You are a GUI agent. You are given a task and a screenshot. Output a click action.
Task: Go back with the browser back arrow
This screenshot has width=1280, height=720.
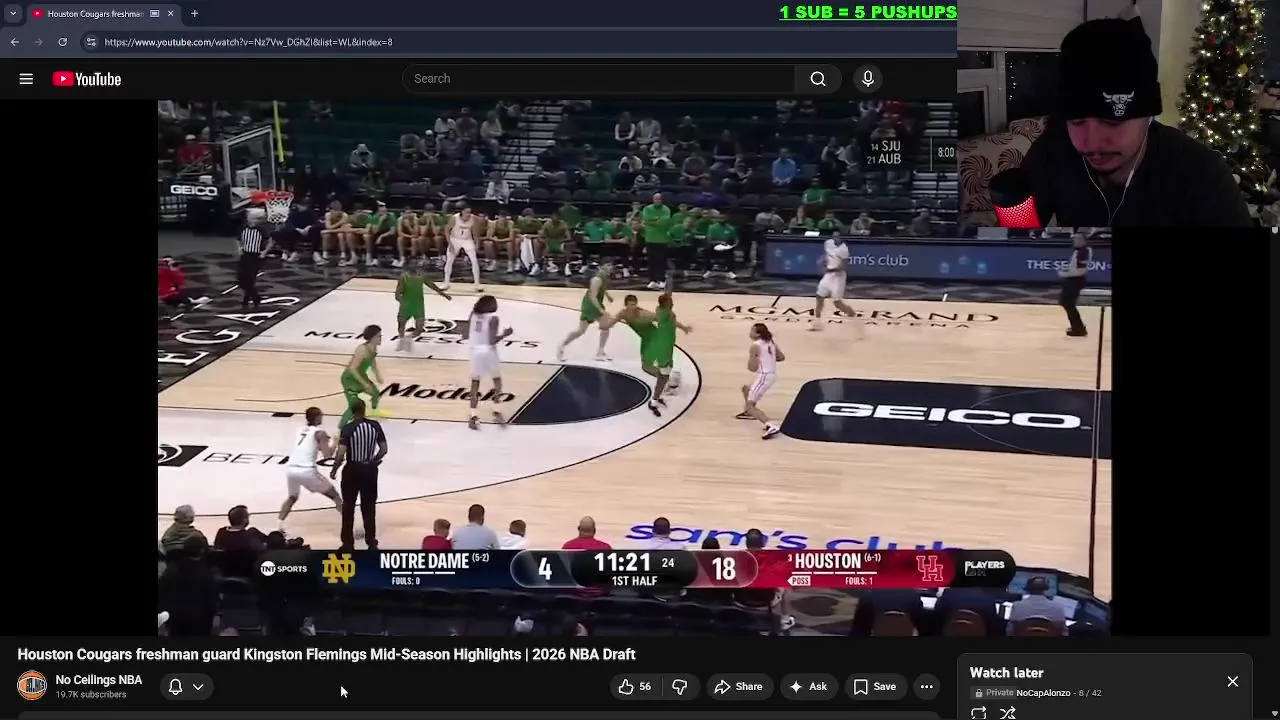[x=14, y=42]
